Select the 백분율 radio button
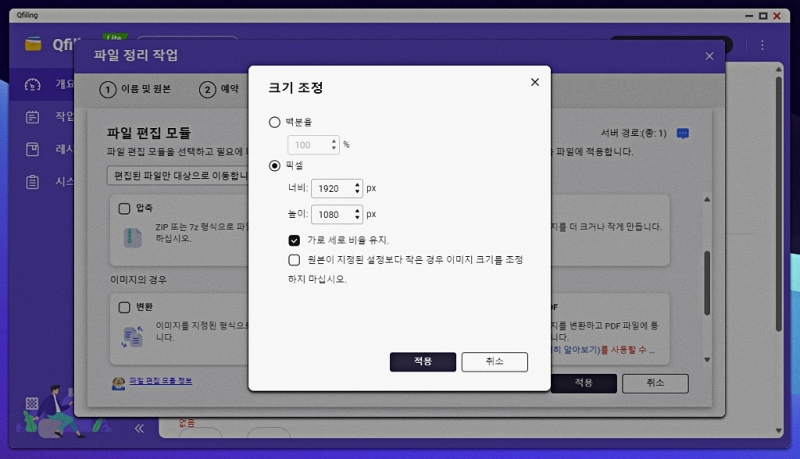Screen dimensions: 800x459 (275, 121)
